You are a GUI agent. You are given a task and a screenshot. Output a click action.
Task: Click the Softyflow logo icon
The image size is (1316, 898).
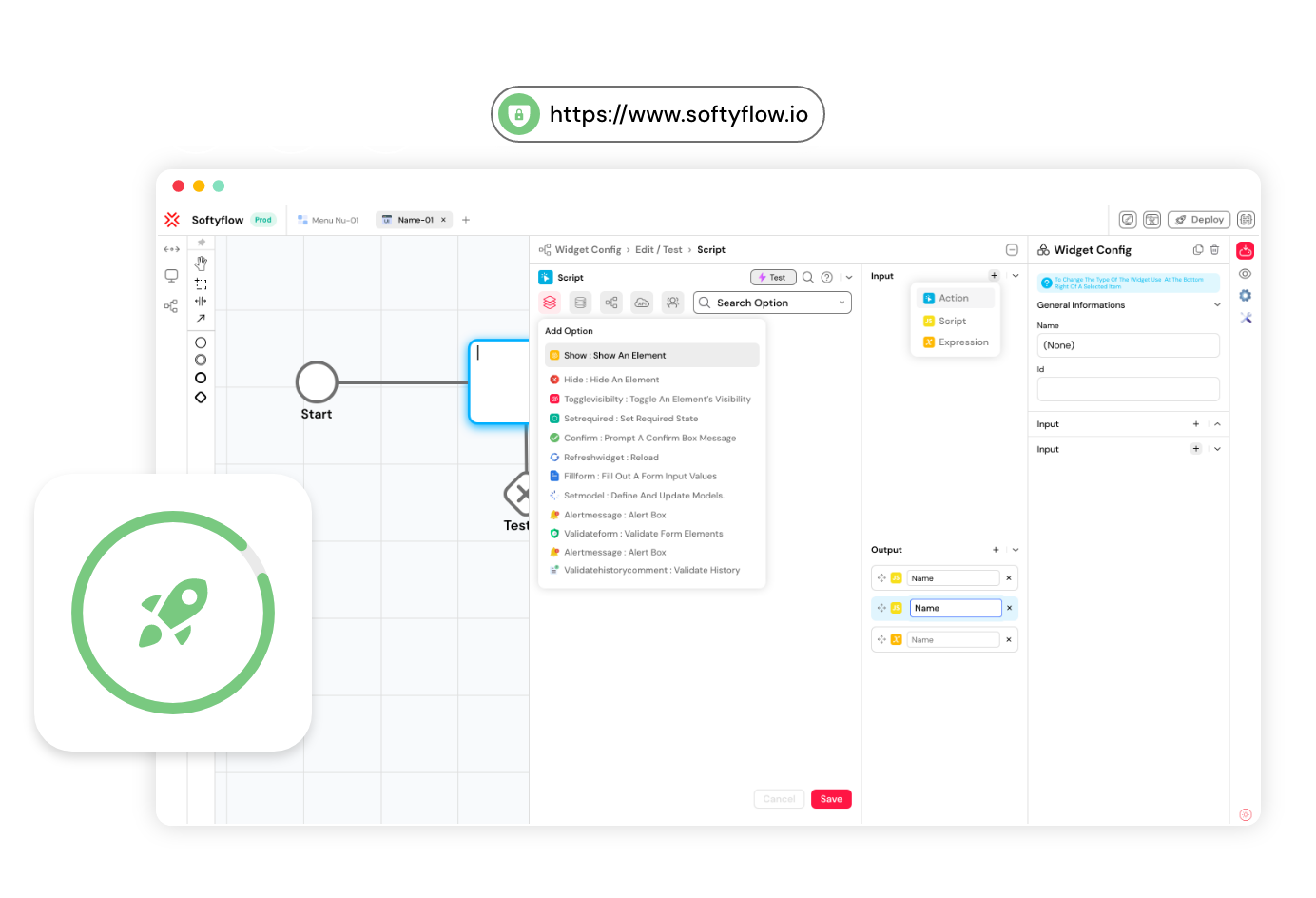point(172,220)
